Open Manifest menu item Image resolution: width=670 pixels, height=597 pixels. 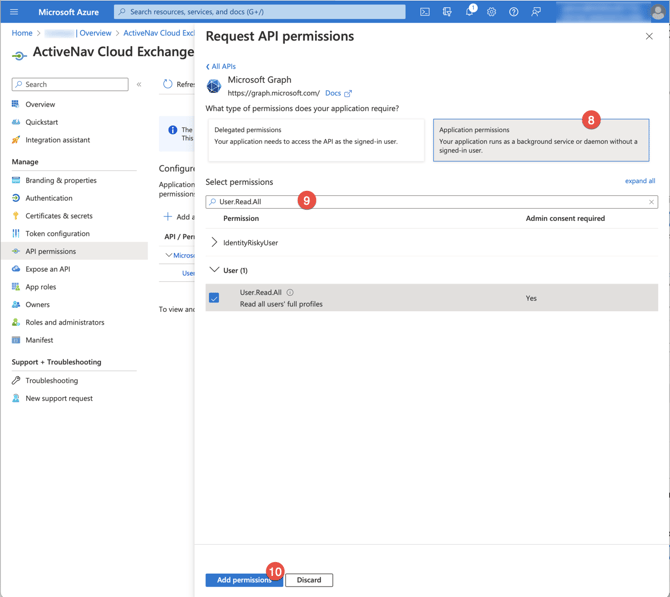click(39, 340)
